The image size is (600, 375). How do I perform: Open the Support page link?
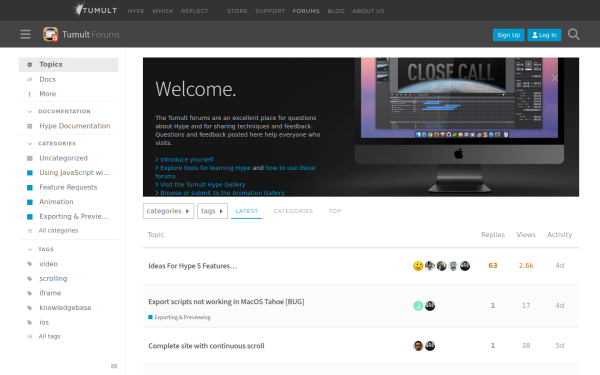pos(270,11)
